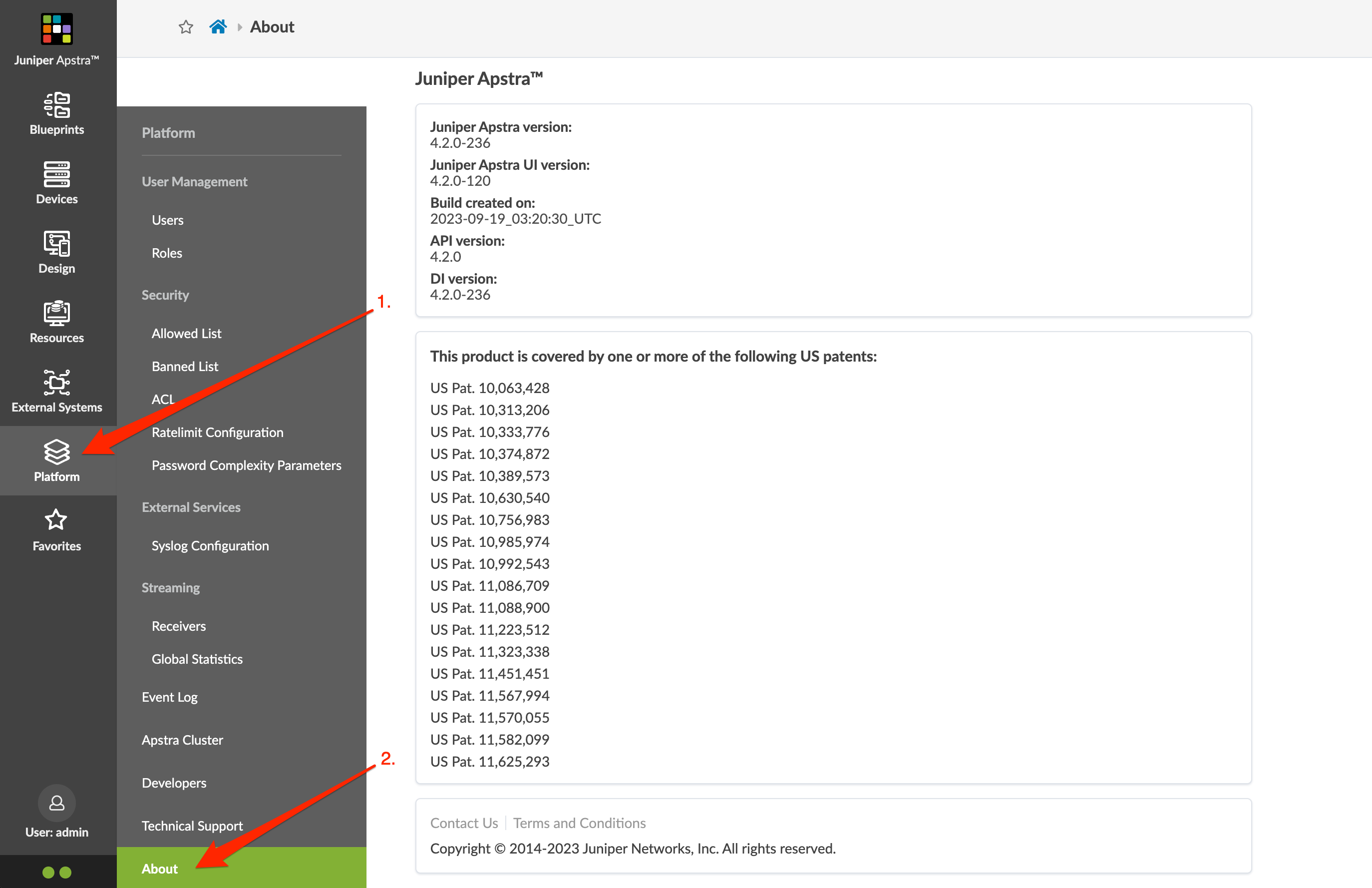Open External Systems from sidebar
Screen dimensions: 1372x888
click(x=56, y=382)
